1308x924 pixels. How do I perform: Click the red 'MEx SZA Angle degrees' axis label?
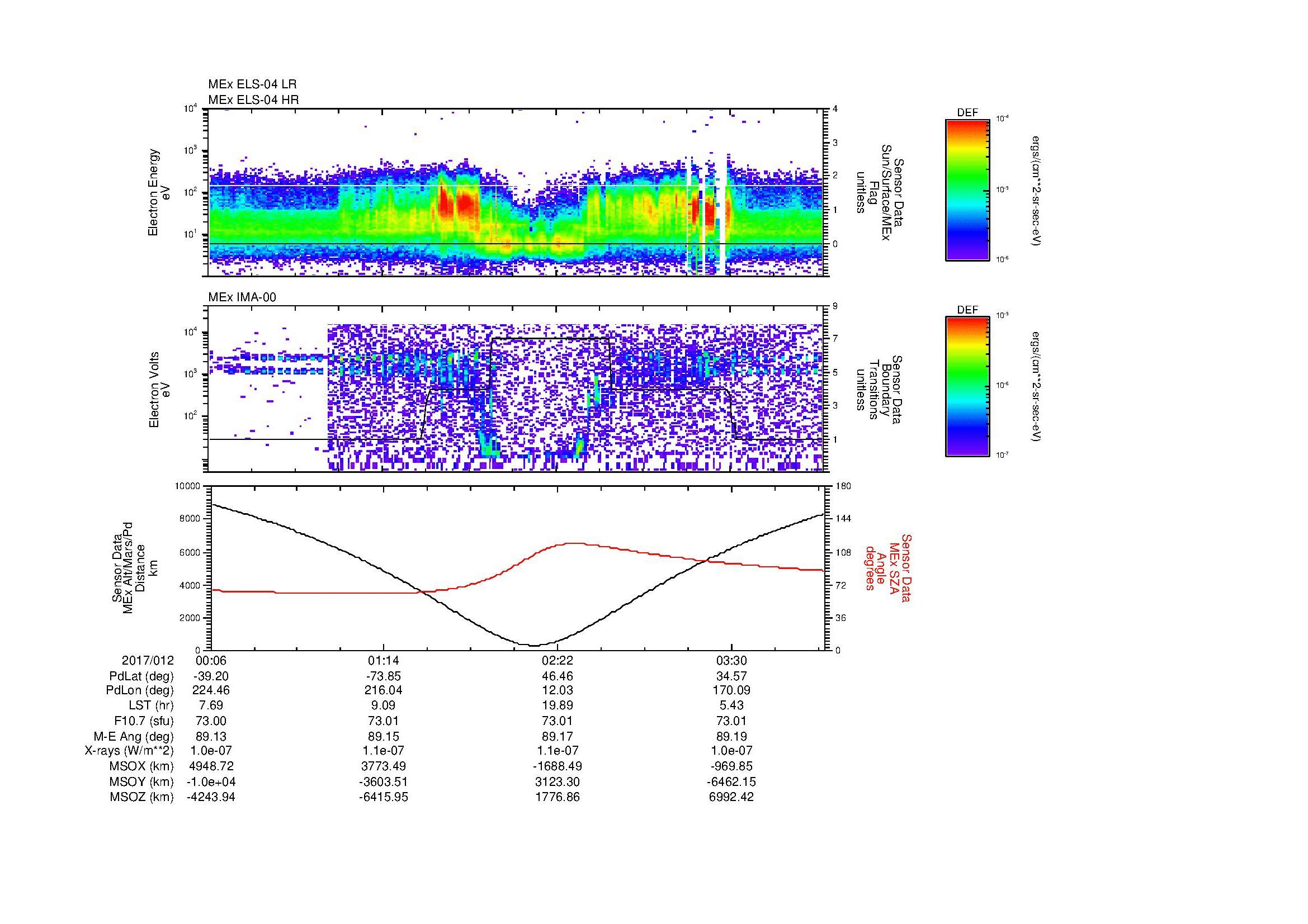coord(888,567)
